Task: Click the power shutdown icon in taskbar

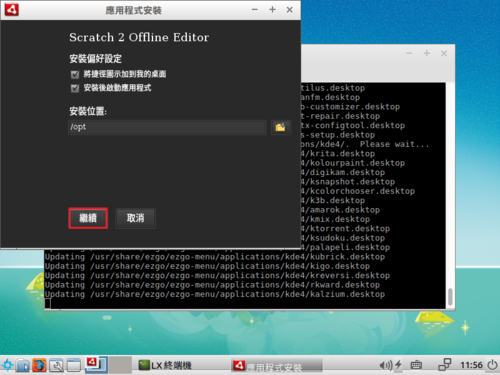Action: (492, 365)
